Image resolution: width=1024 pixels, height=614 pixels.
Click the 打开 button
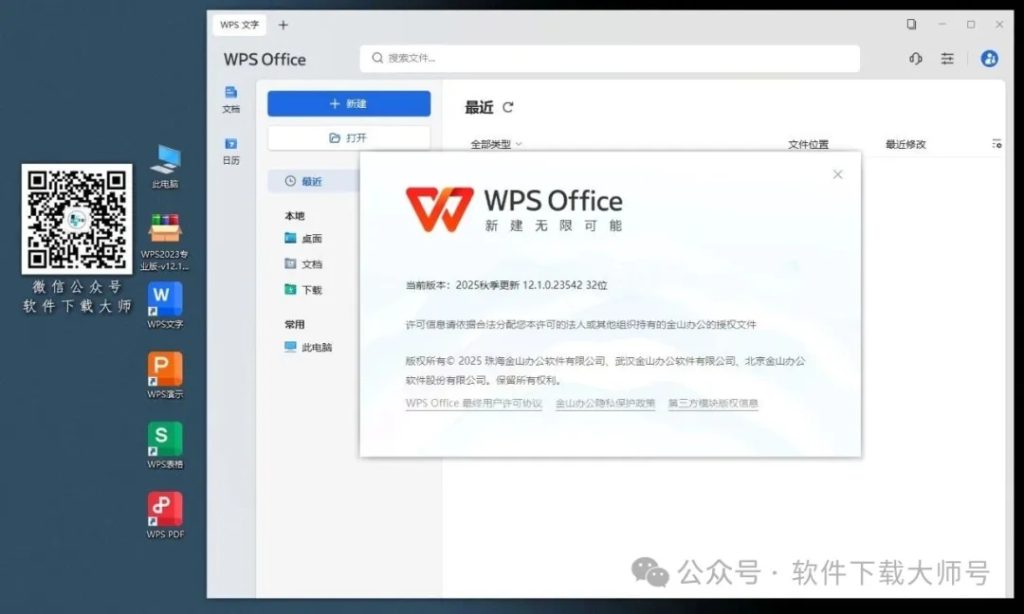tap(347, 137)
